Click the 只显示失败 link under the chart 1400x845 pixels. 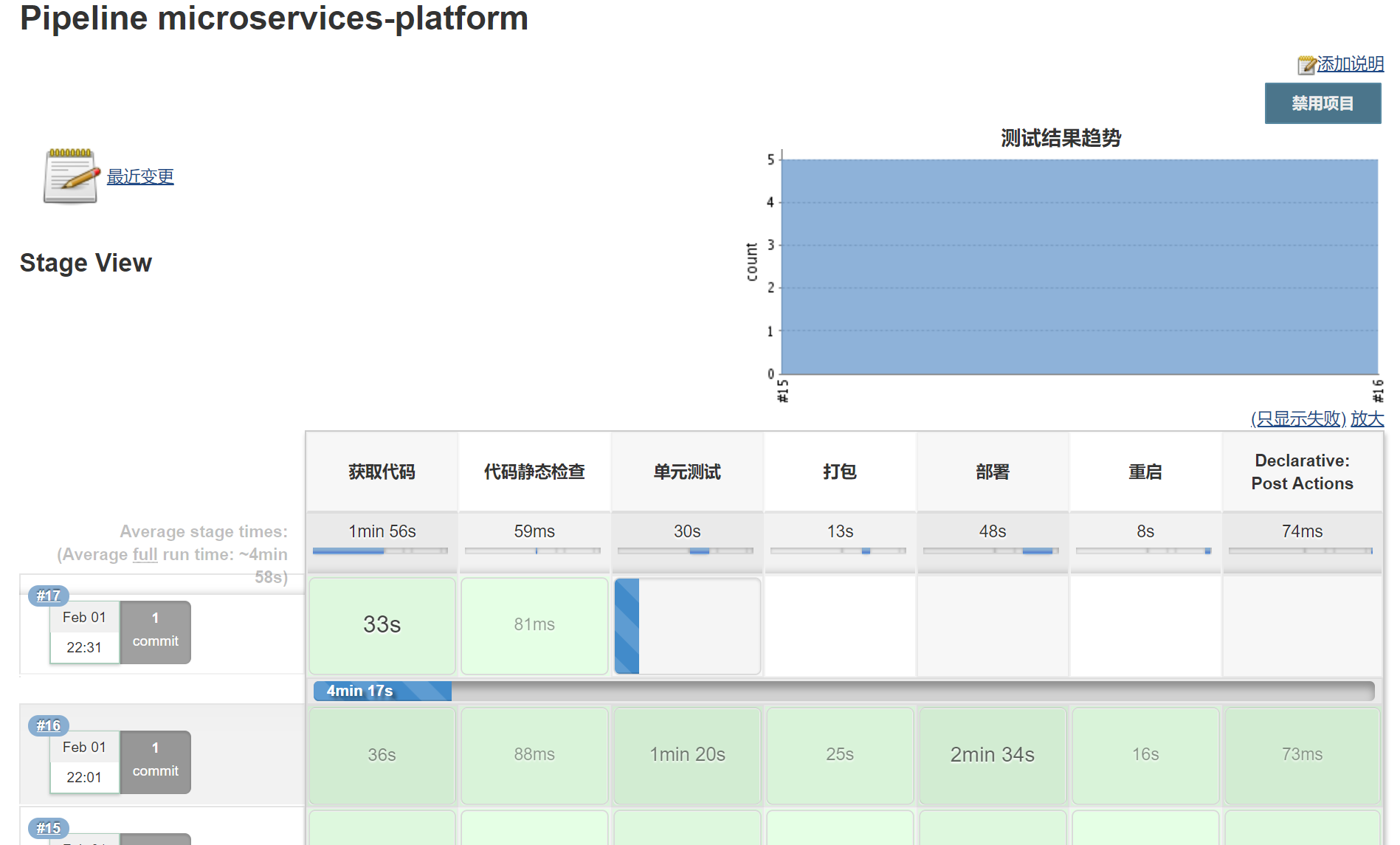[x=1298, y=419]
